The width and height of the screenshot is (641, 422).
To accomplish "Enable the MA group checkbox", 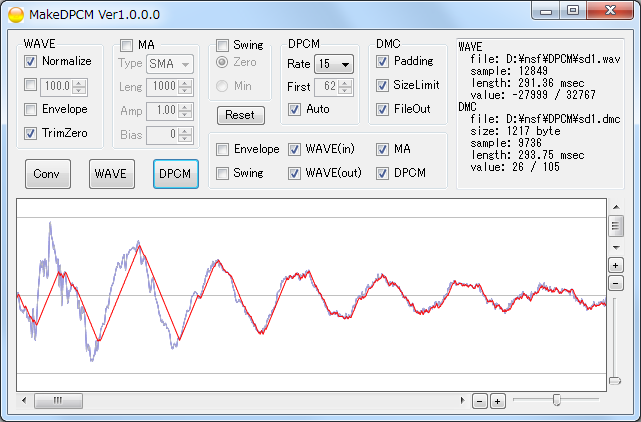I will 126,45.
